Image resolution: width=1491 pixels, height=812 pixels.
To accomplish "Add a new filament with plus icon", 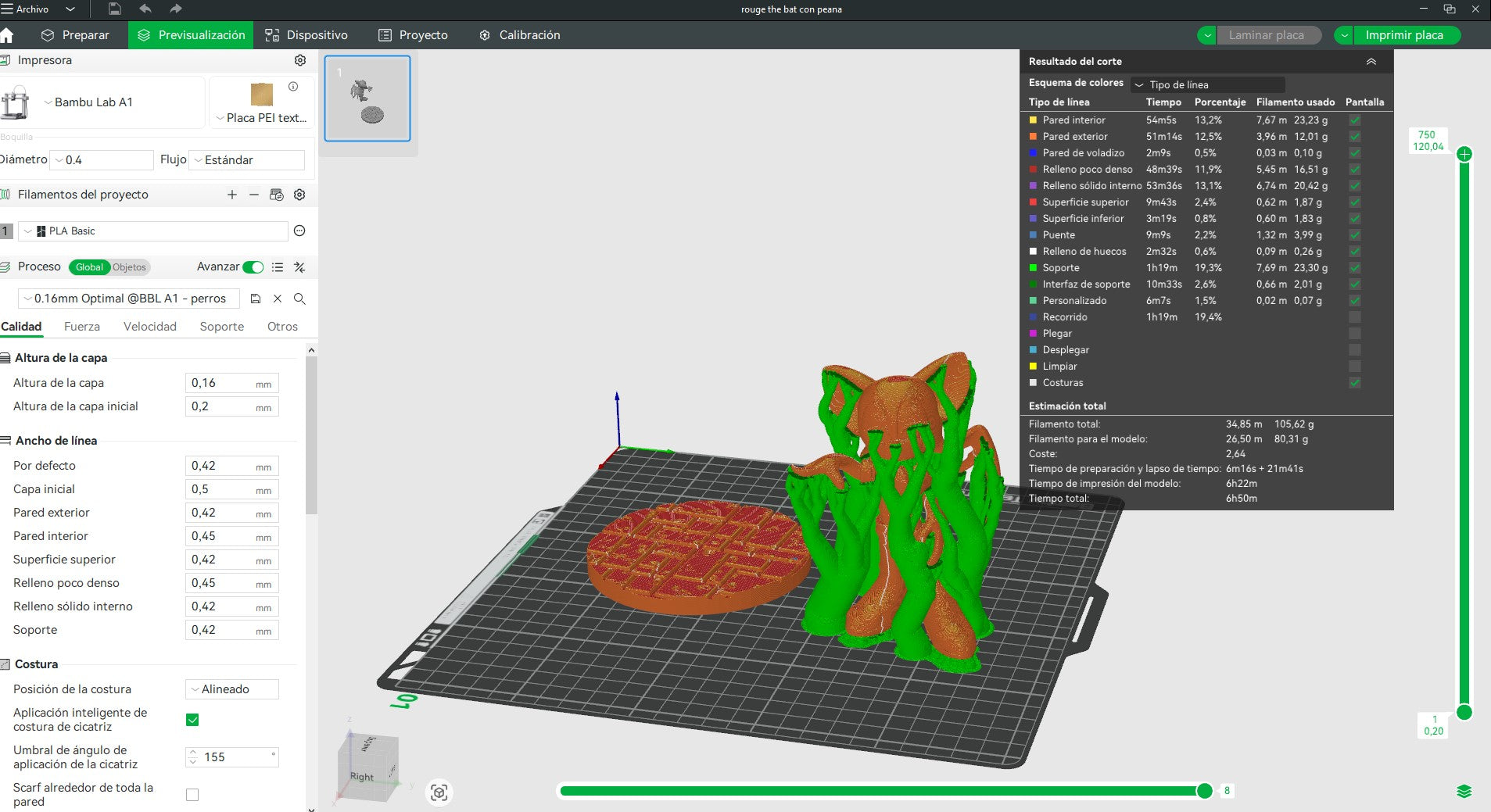I will (232, 195).
